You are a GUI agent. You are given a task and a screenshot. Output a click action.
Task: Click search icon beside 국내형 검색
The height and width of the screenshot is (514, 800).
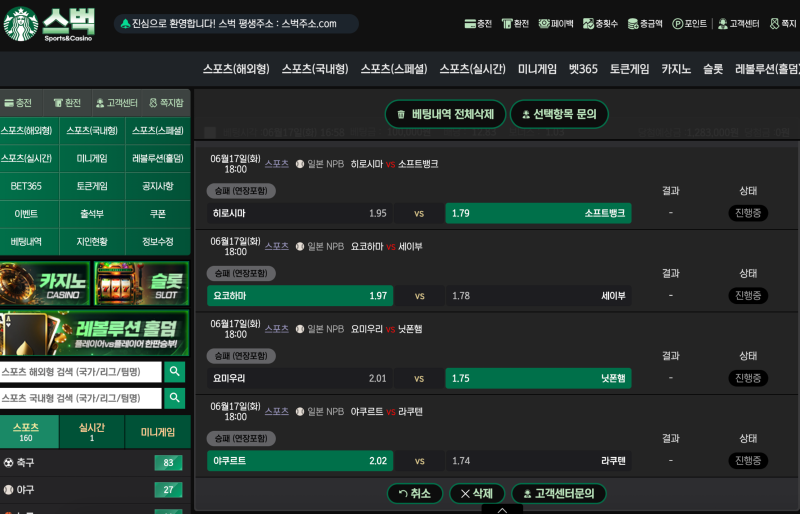(x=174, y=398)
